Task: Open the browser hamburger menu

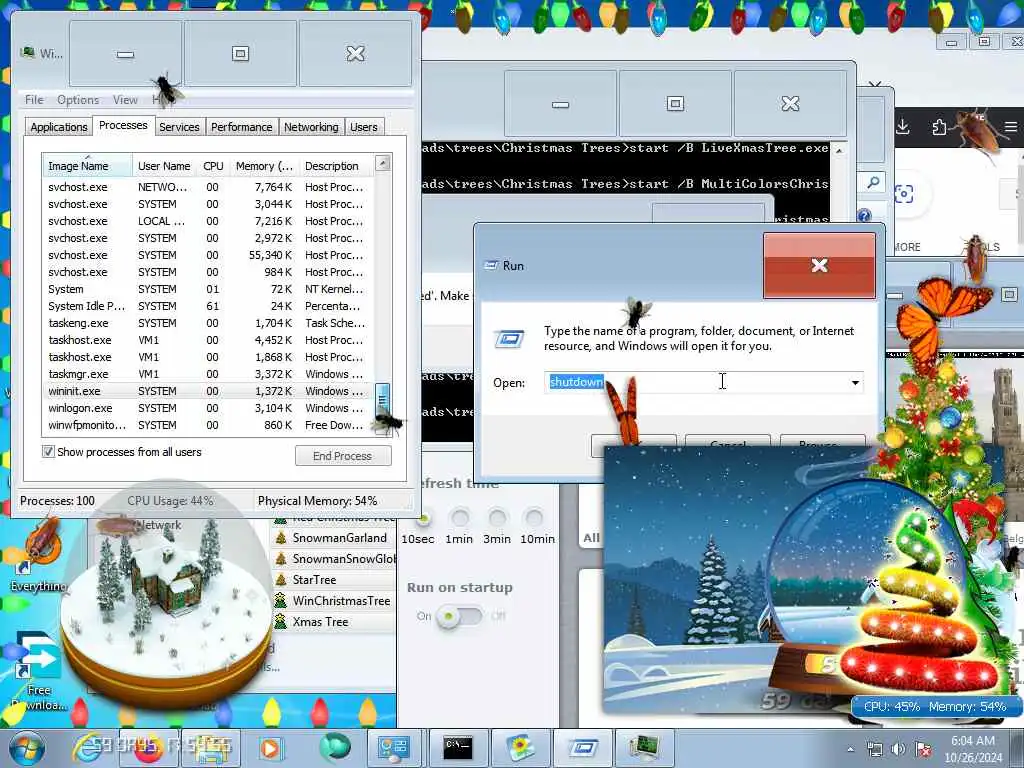Action: 1010,127
